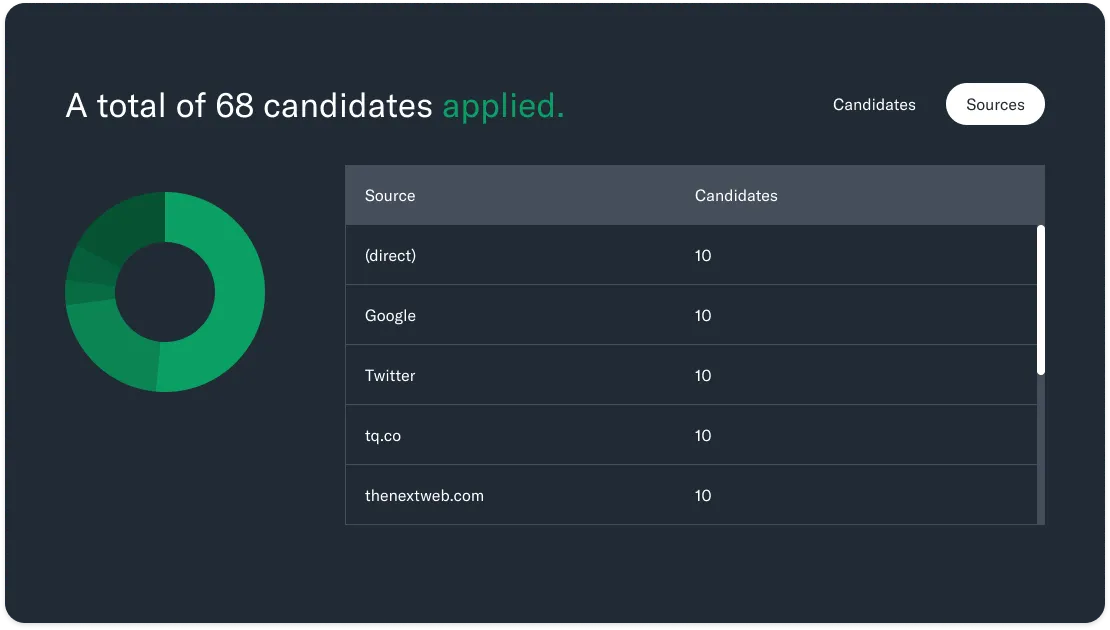Click the candidate count for tq.co
Screen dimensions: 1110x630
tap(703, 436)
